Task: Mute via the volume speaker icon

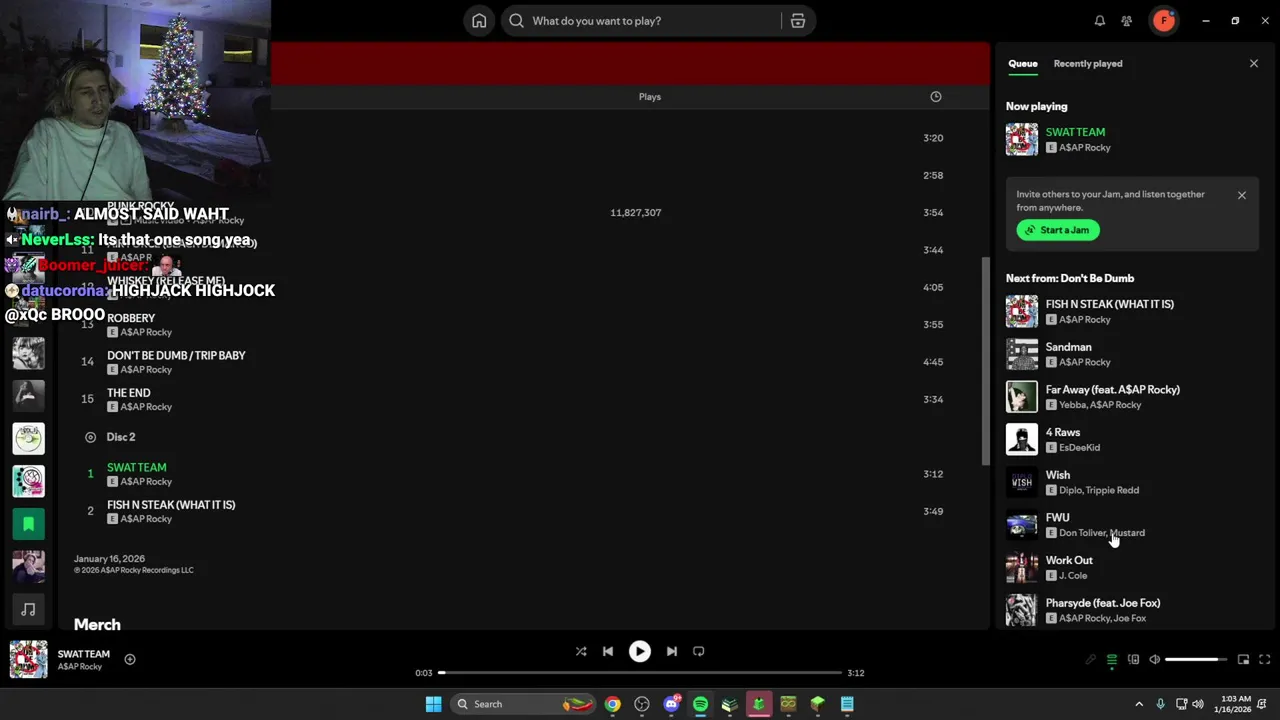Action: [x=1154, y=660]
